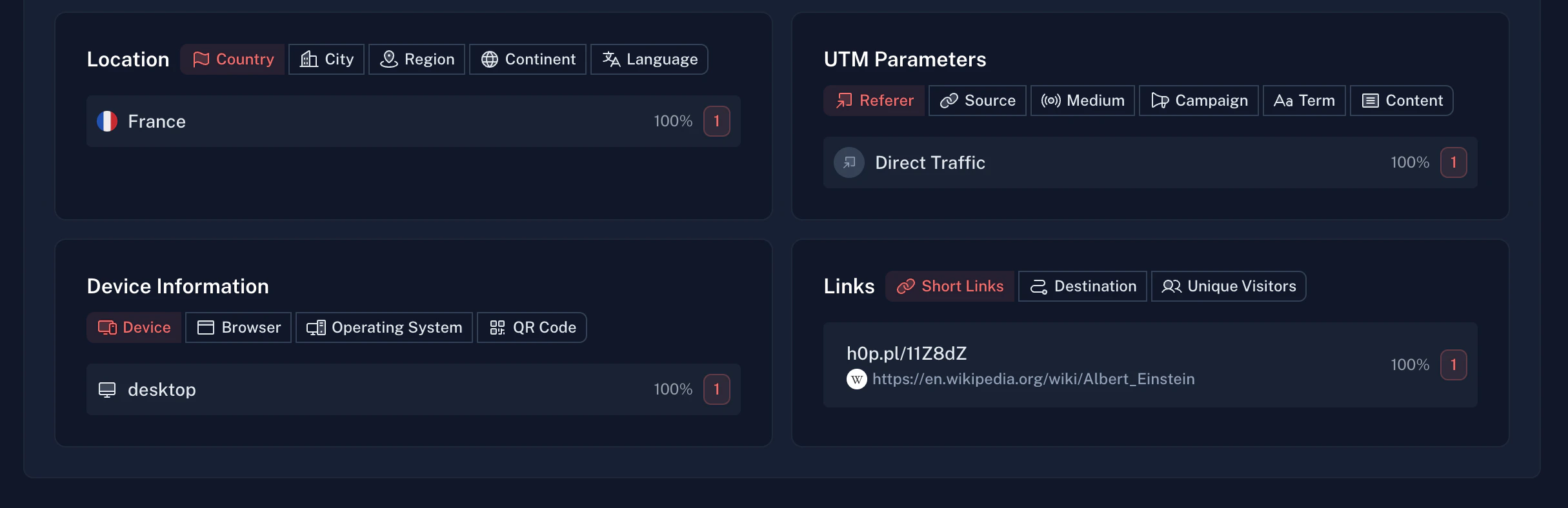
Task: Open the Operating System breakdown
Action: tap(383, 327)
